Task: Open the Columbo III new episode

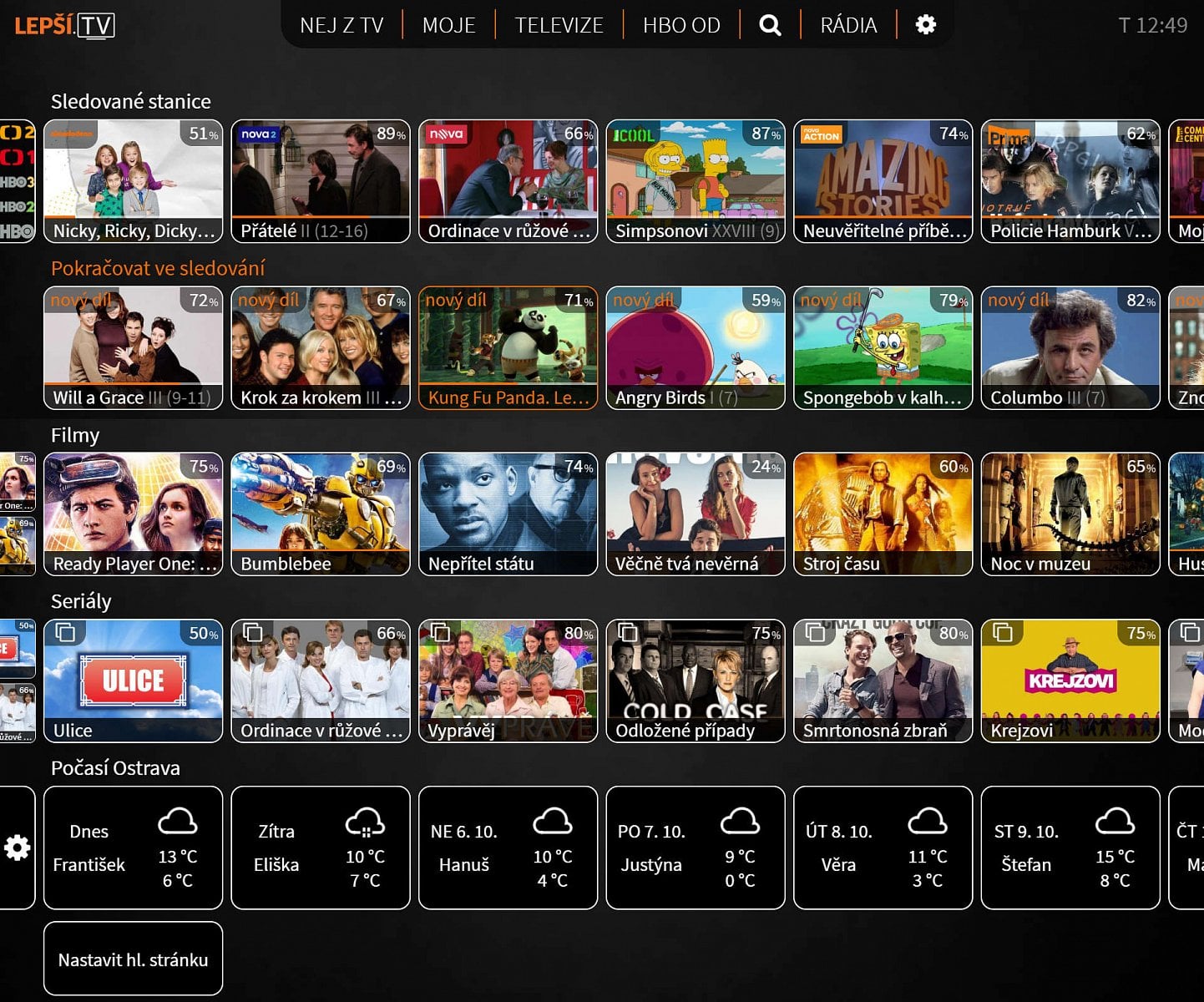Action: click(x=1070, y=348)
